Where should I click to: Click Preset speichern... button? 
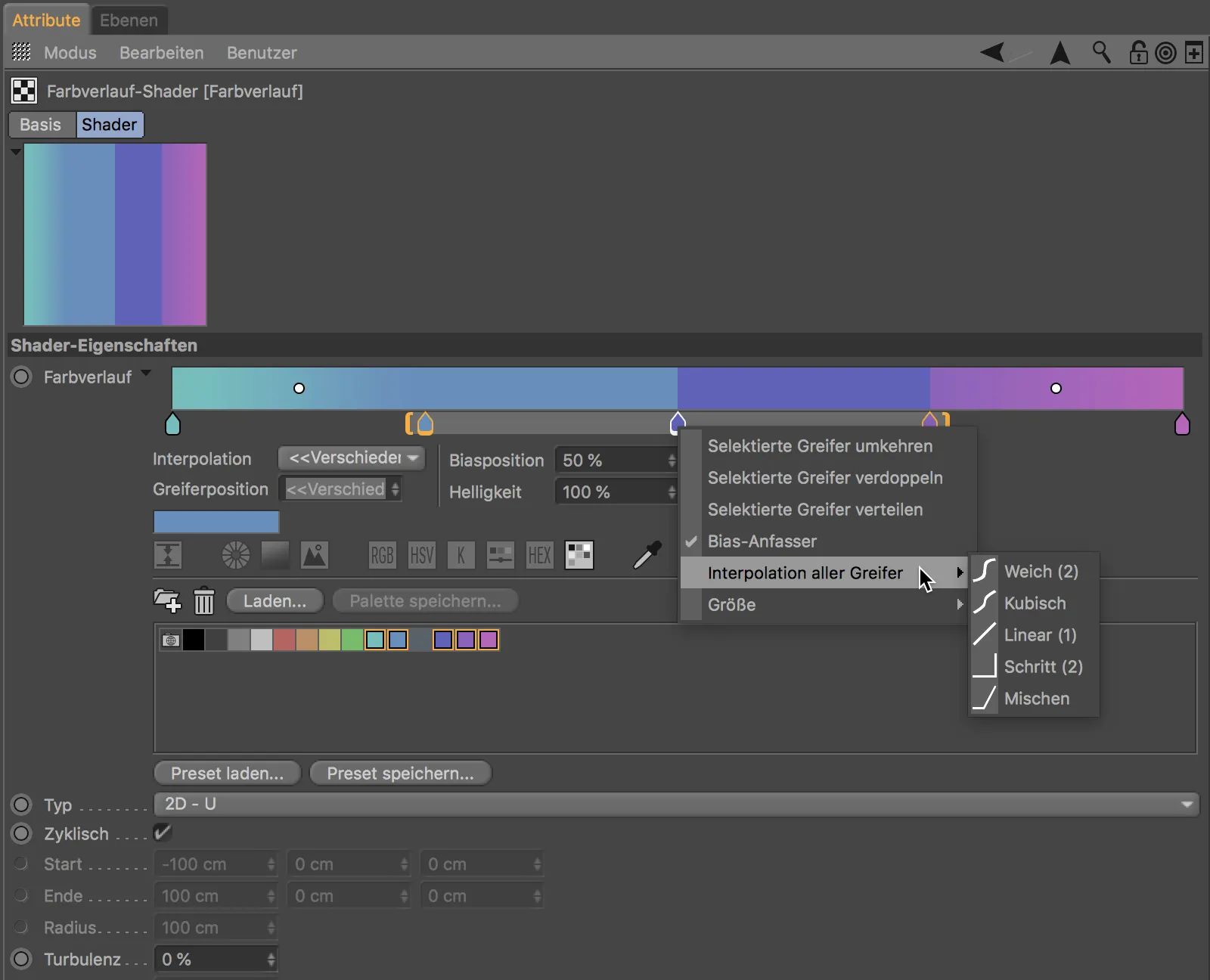[x=400, y=774]
